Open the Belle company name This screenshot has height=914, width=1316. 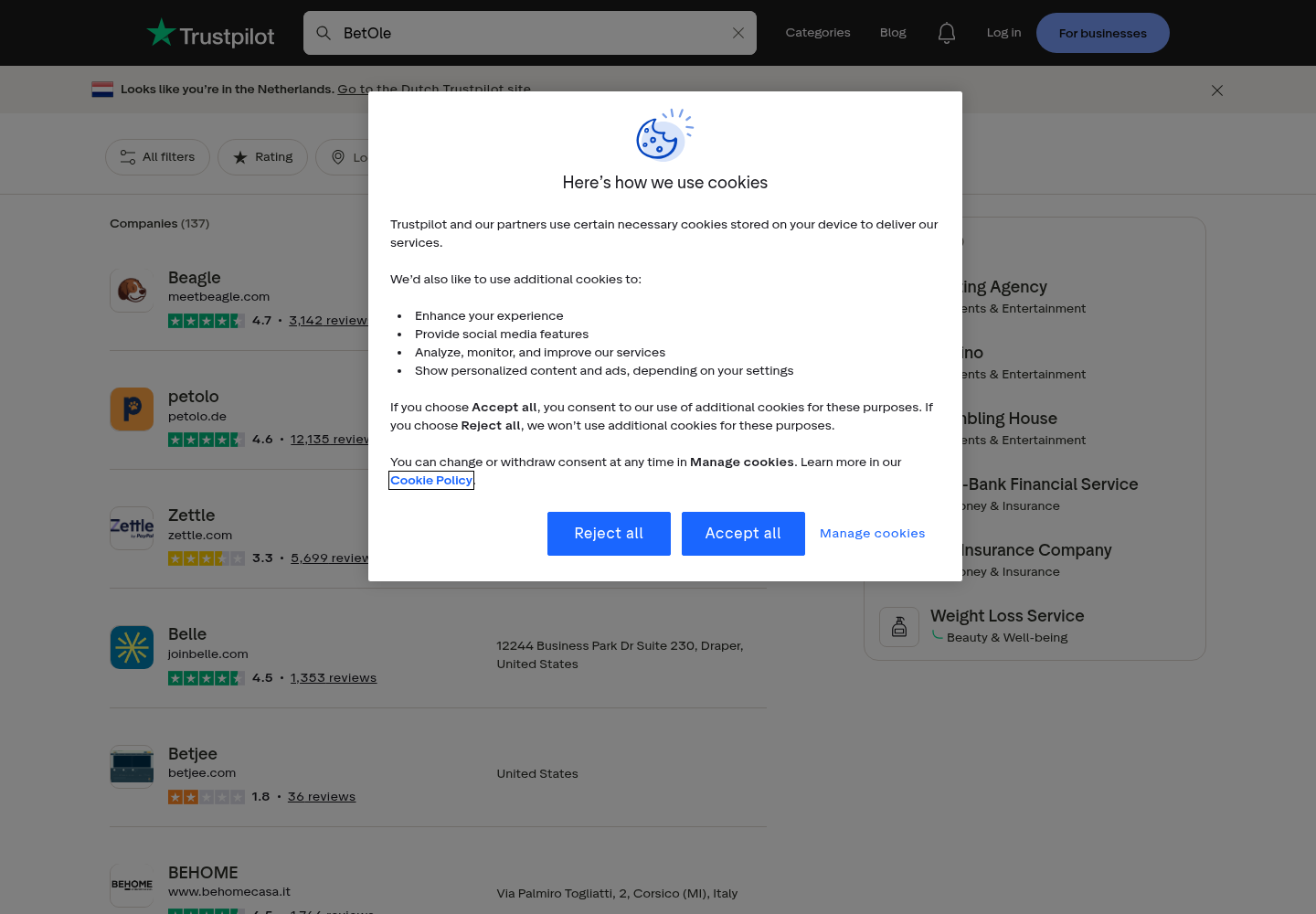[187, 634]
